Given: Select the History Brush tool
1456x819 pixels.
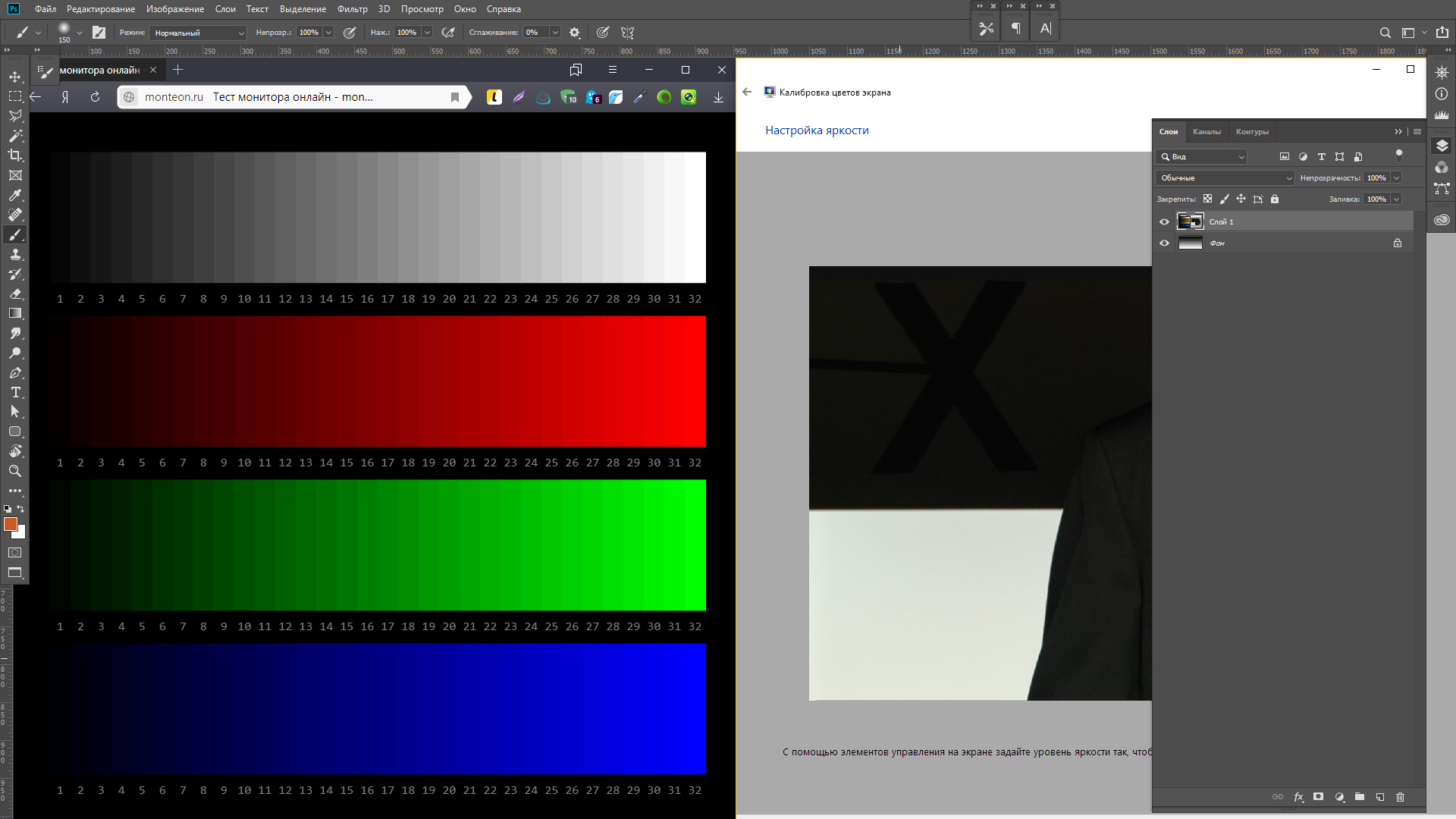Looking at the screenshot, I should point(15,274).
